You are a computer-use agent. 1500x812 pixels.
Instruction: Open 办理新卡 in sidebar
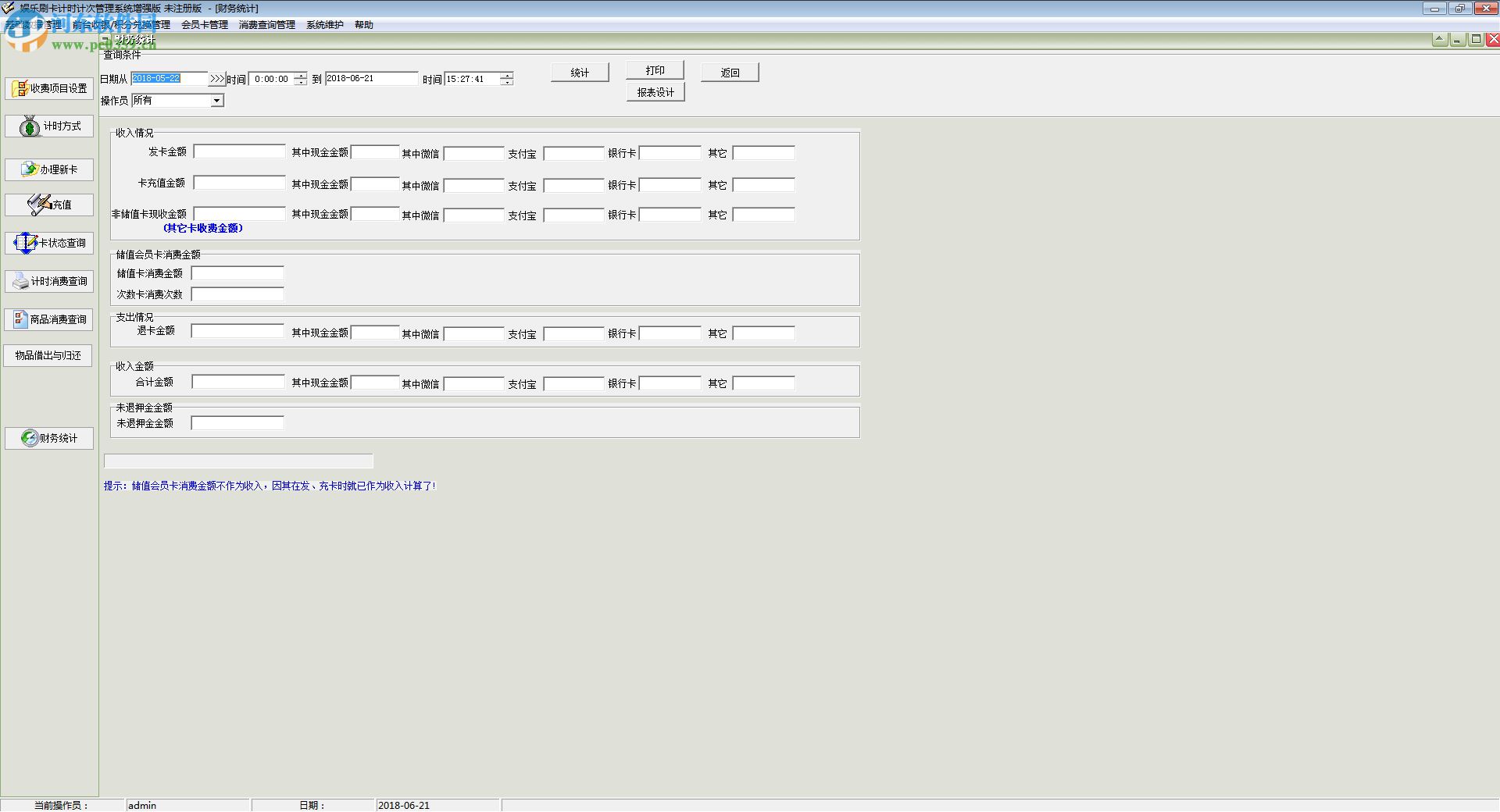(x=49, y=169)
